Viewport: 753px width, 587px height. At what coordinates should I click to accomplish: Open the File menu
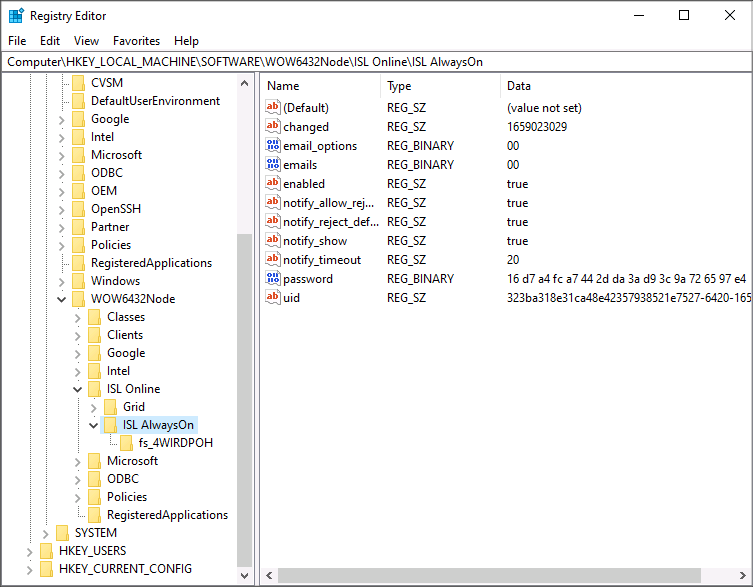point(17,41)
